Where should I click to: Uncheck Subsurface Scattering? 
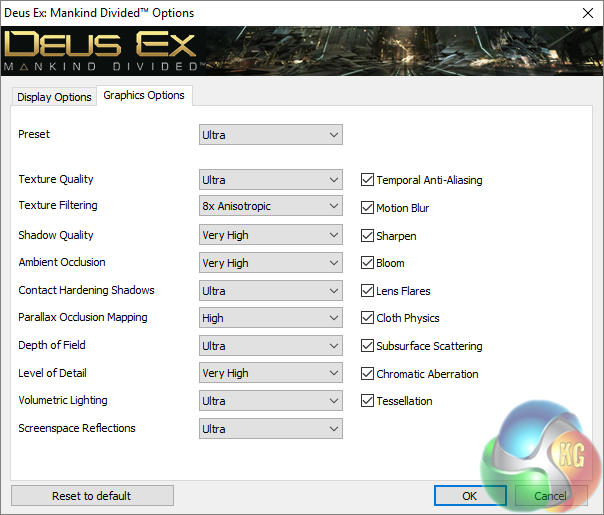367,346
